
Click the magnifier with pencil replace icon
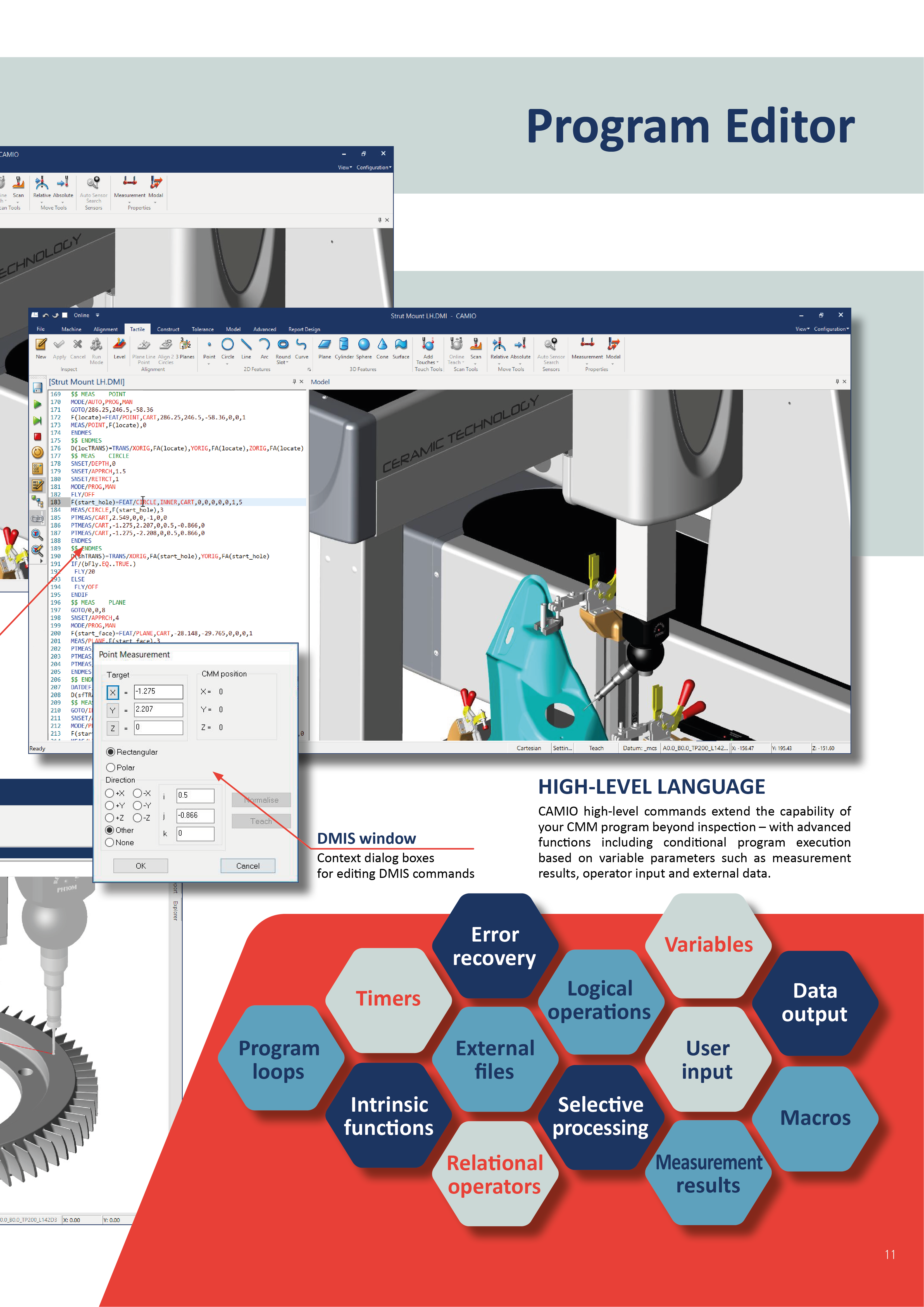(x=37, y=550)
